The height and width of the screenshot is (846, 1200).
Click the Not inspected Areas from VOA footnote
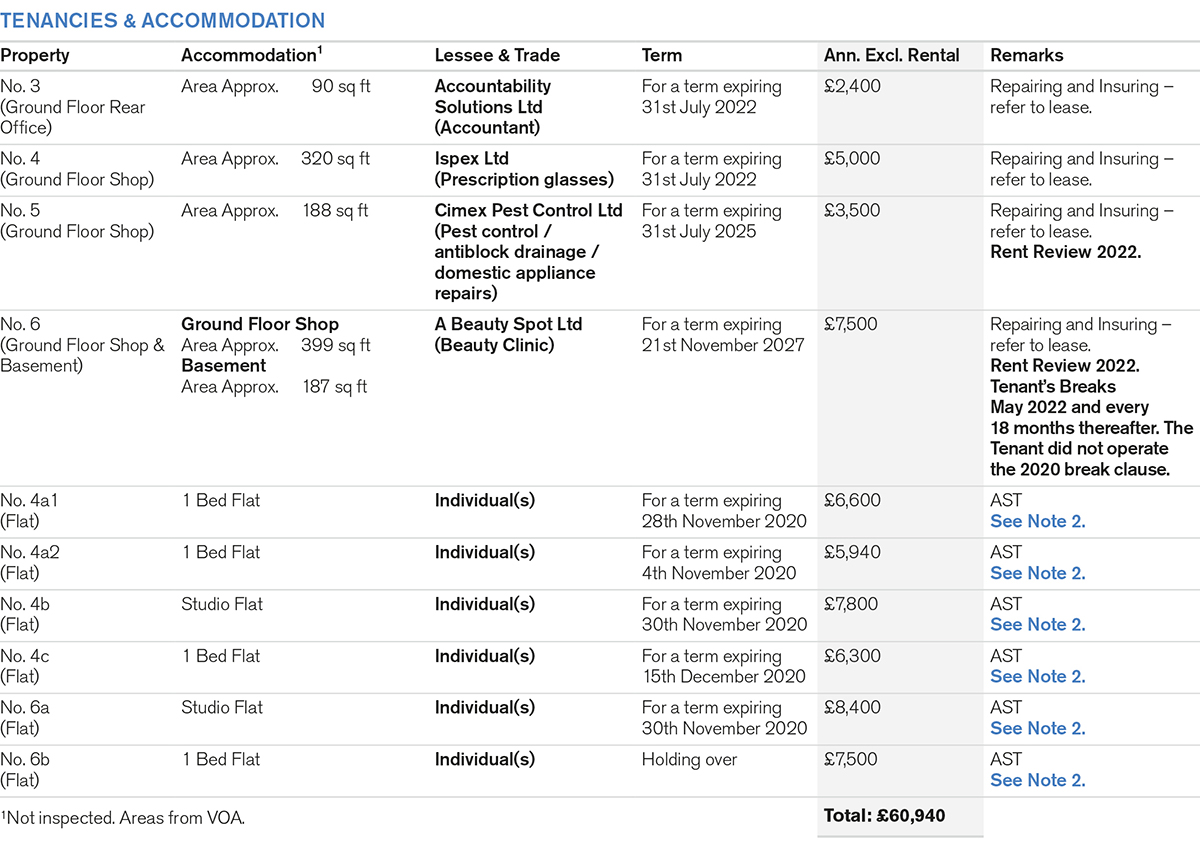123,818
